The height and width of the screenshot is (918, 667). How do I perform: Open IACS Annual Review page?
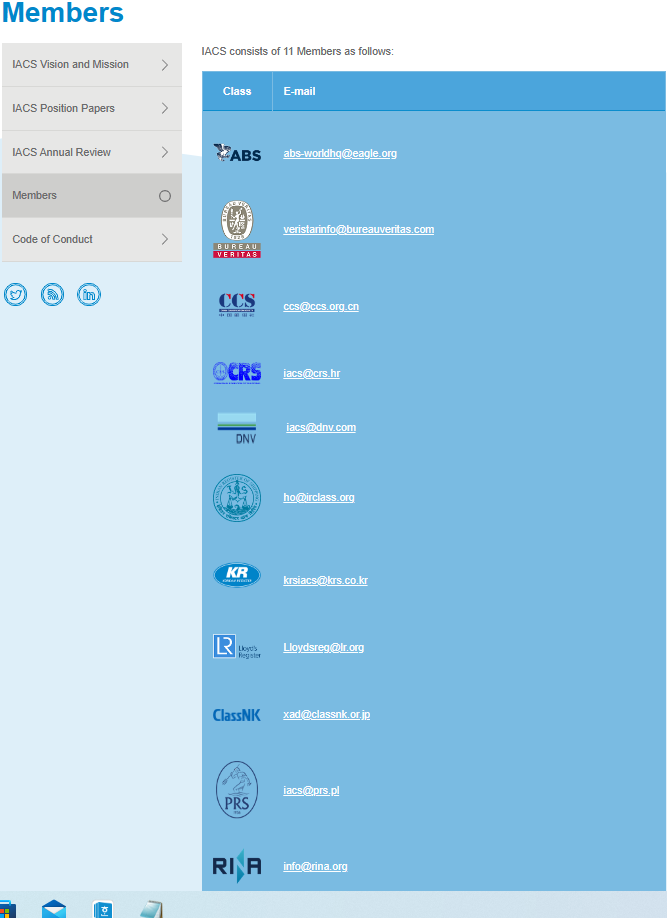click(x=92, y=152)
